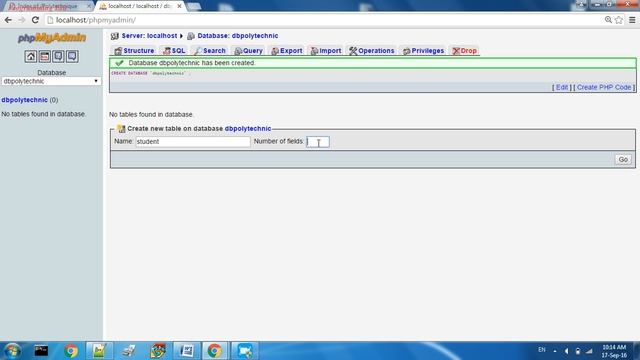Click the phpMyAdmin logo
The image size is (640, 360).
(52, 38)
